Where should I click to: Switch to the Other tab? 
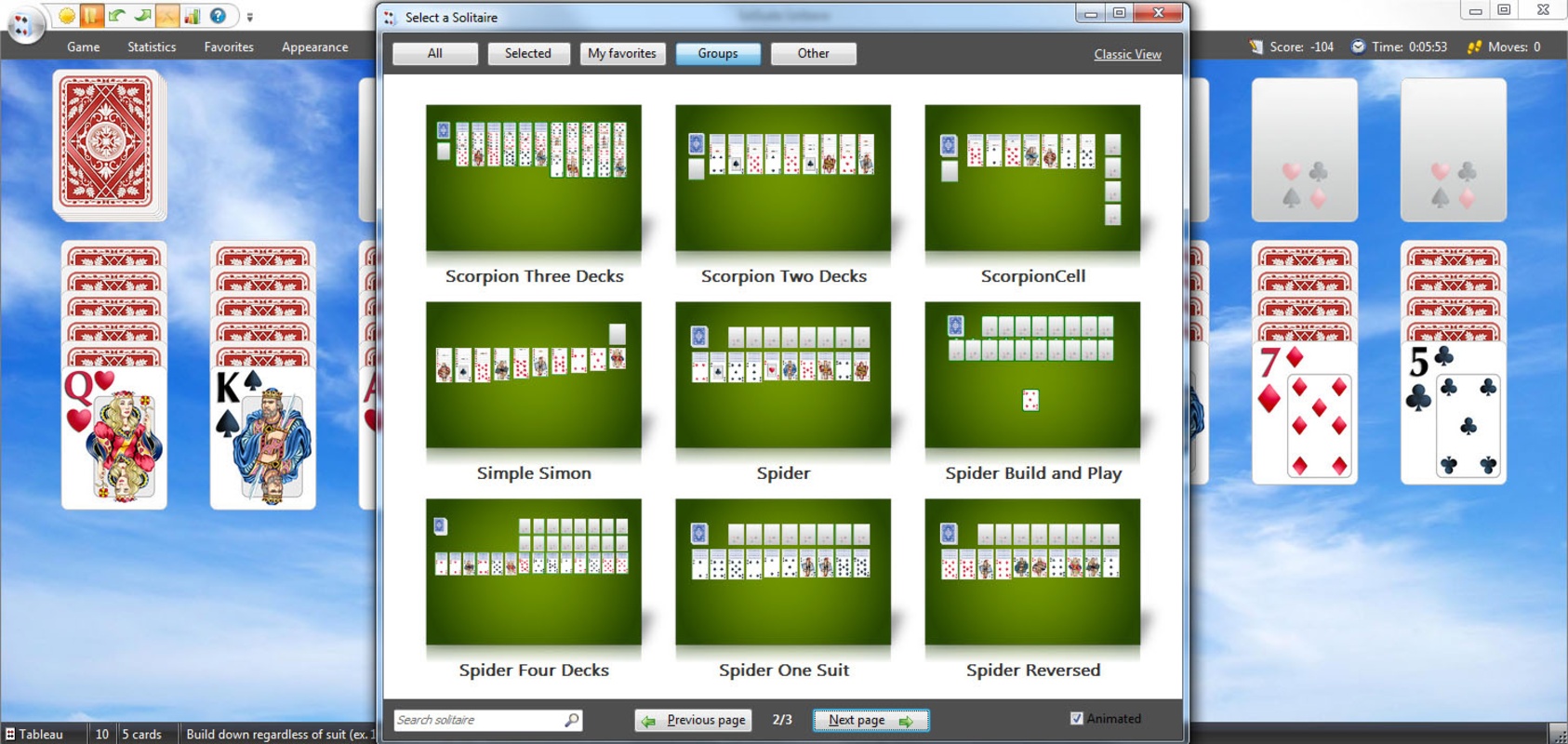[x=814, y=54]
